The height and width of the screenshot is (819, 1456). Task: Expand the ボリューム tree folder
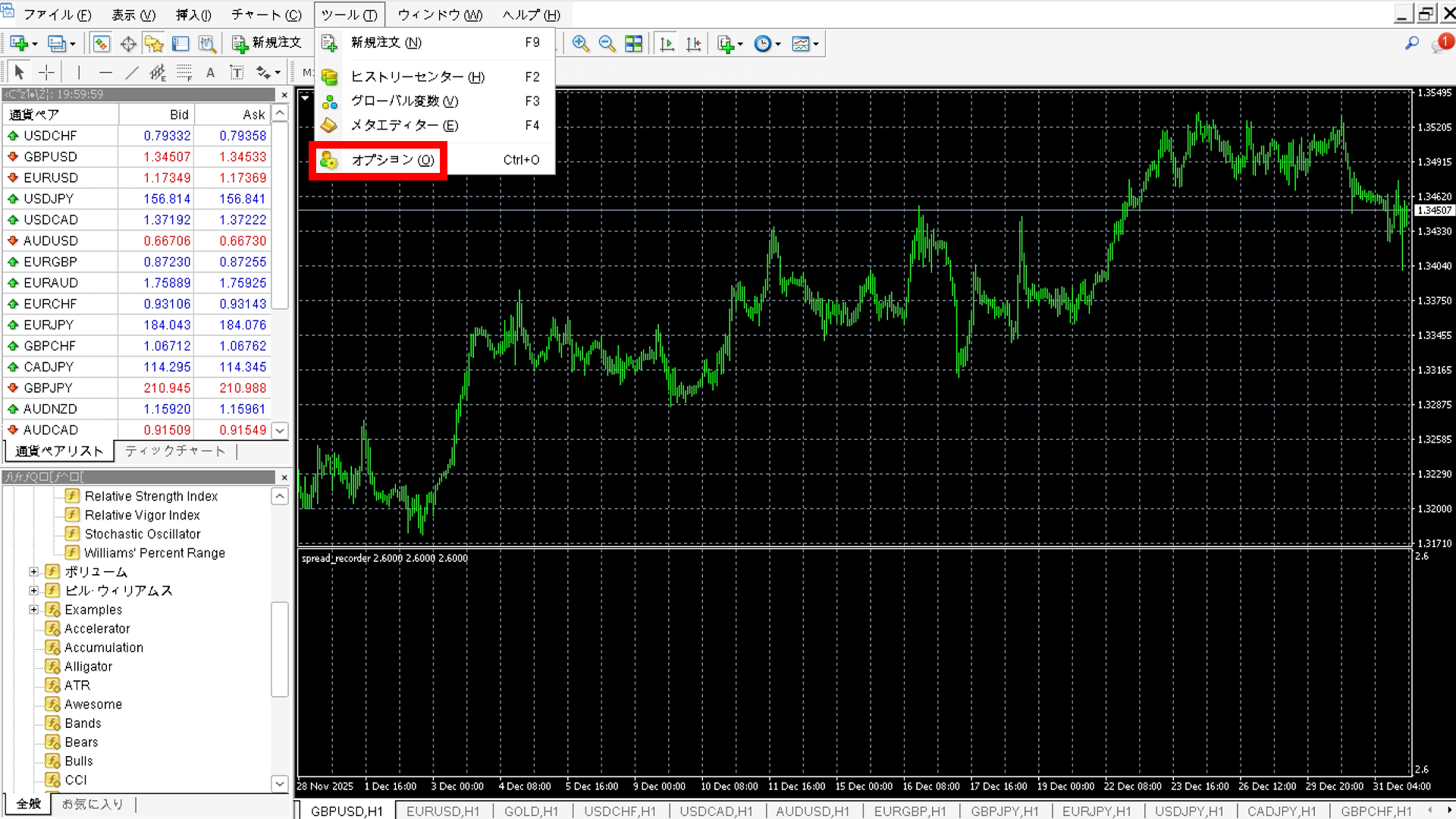tap(33, 572)
